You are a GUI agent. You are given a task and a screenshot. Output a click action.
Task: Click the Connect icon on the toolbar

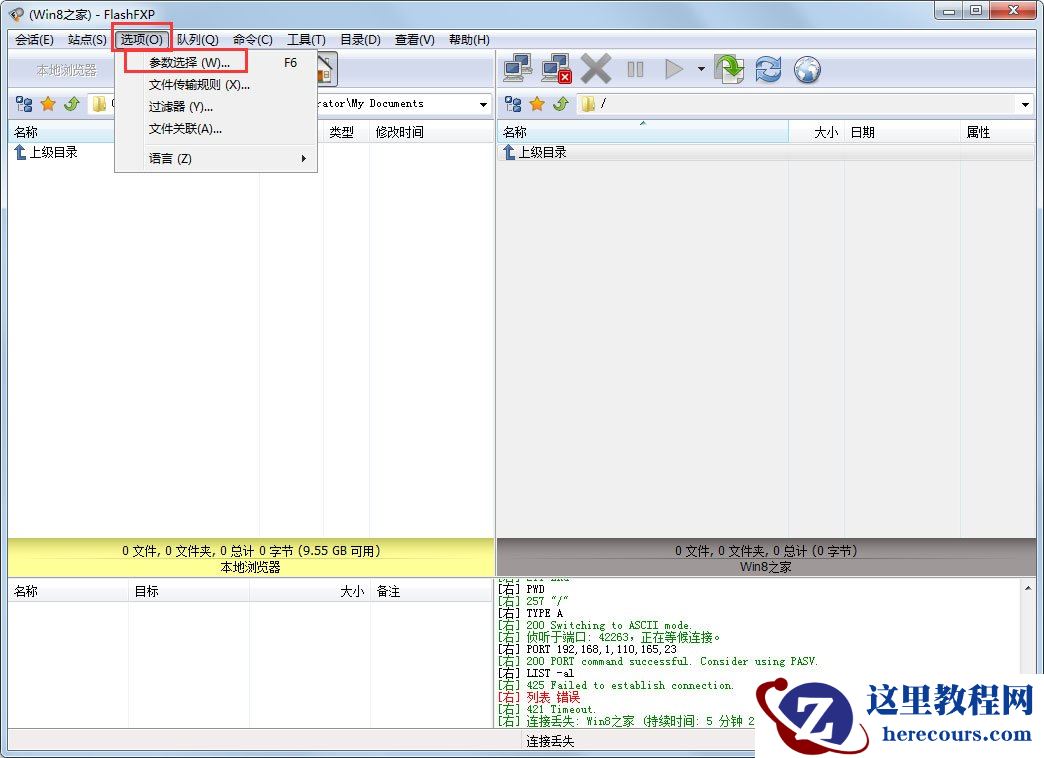517,69
